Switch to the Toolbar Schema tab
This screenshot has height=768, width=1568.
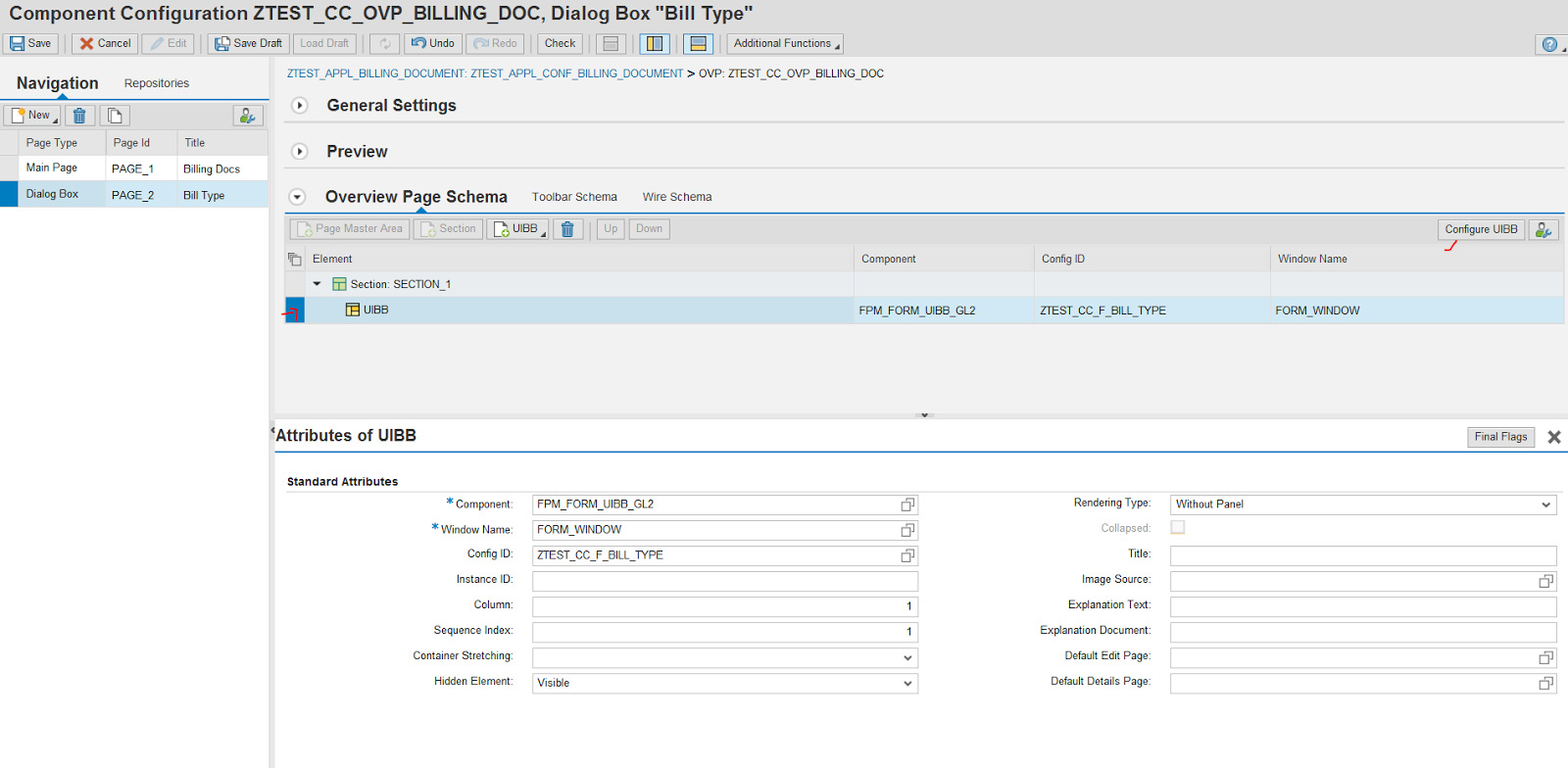(x=574, y=197)
